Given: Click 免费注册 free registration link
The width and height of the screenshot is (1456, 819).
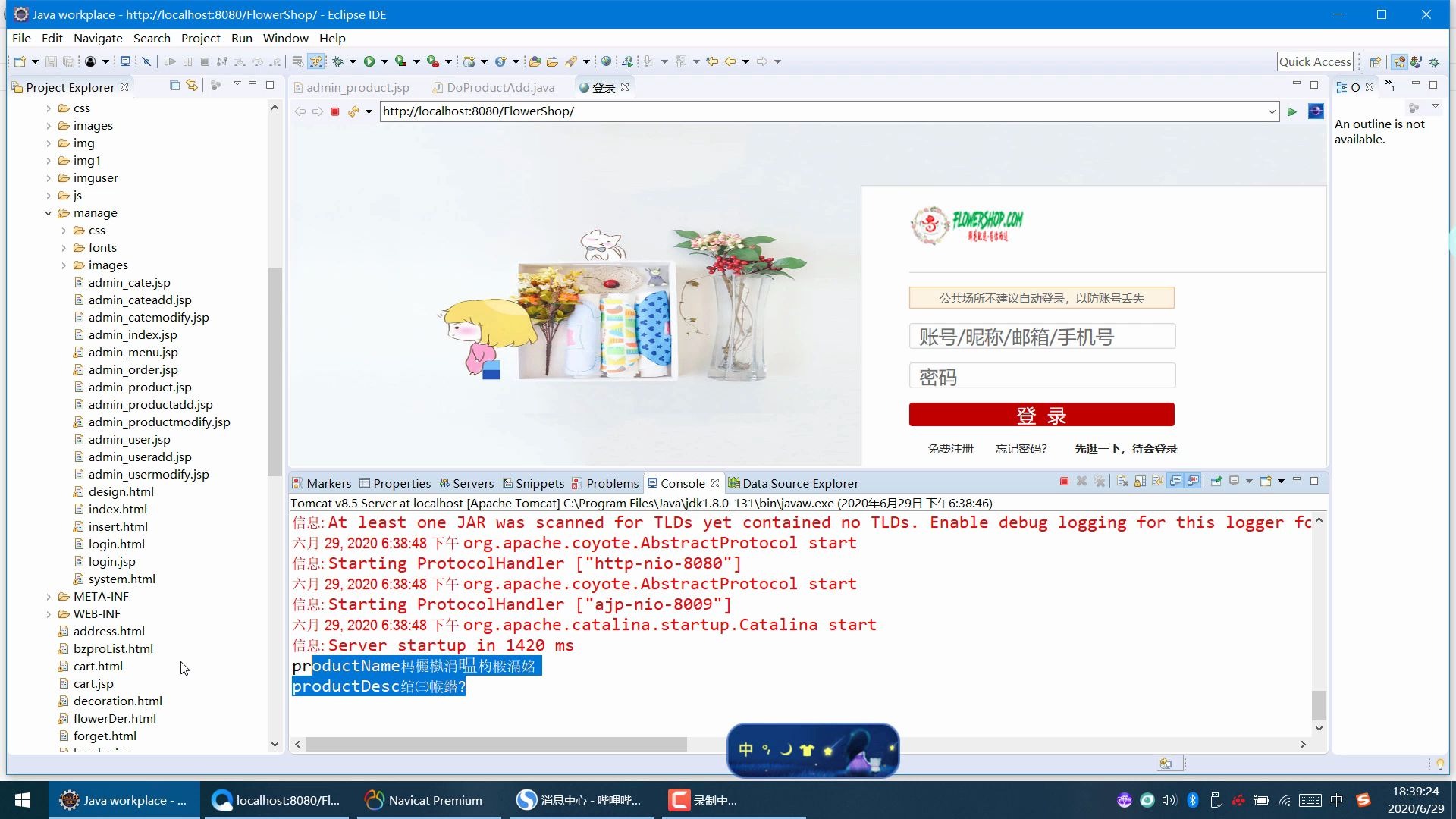Looking at the screenshot, I should click(950, 448).
